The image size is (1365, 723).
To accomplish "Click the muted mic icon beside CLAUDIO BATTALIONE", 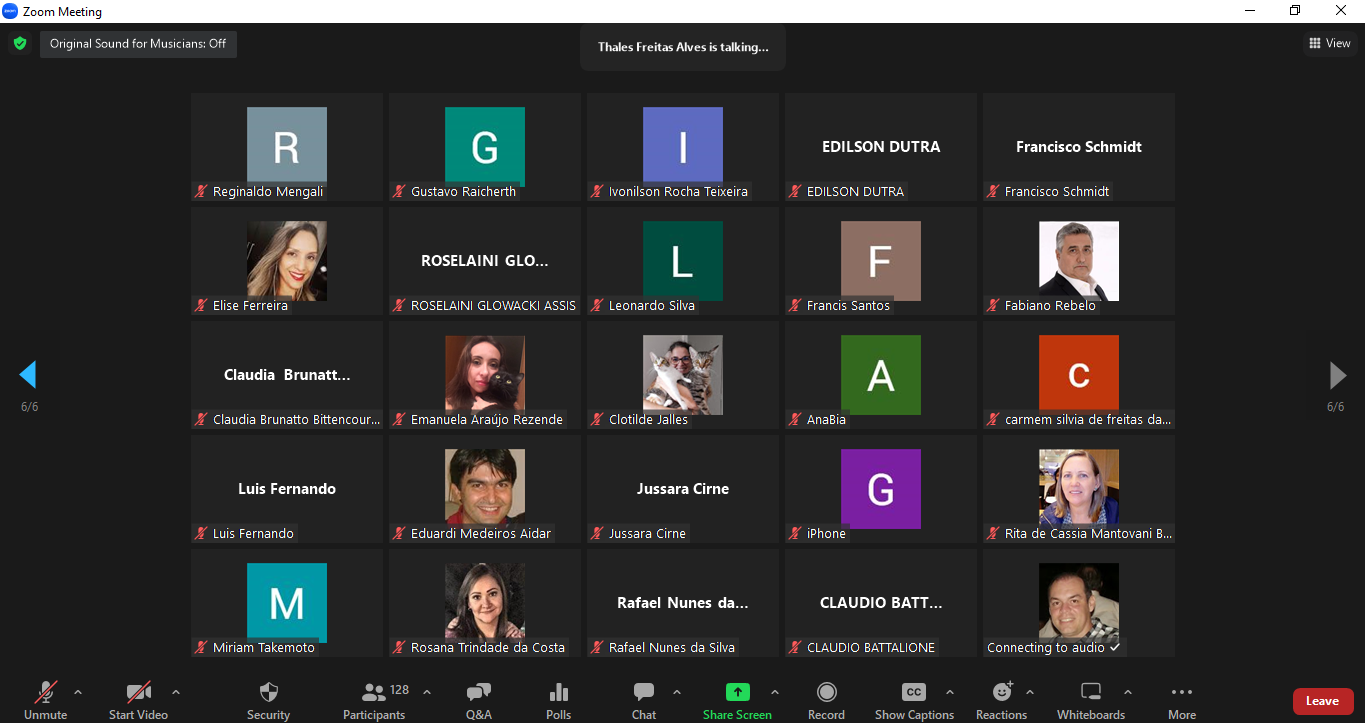I will (x=796, y=648).
